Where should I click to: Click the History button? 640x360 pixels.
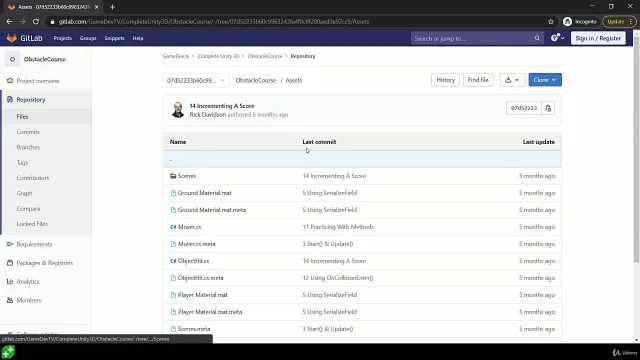click(445, 80)
